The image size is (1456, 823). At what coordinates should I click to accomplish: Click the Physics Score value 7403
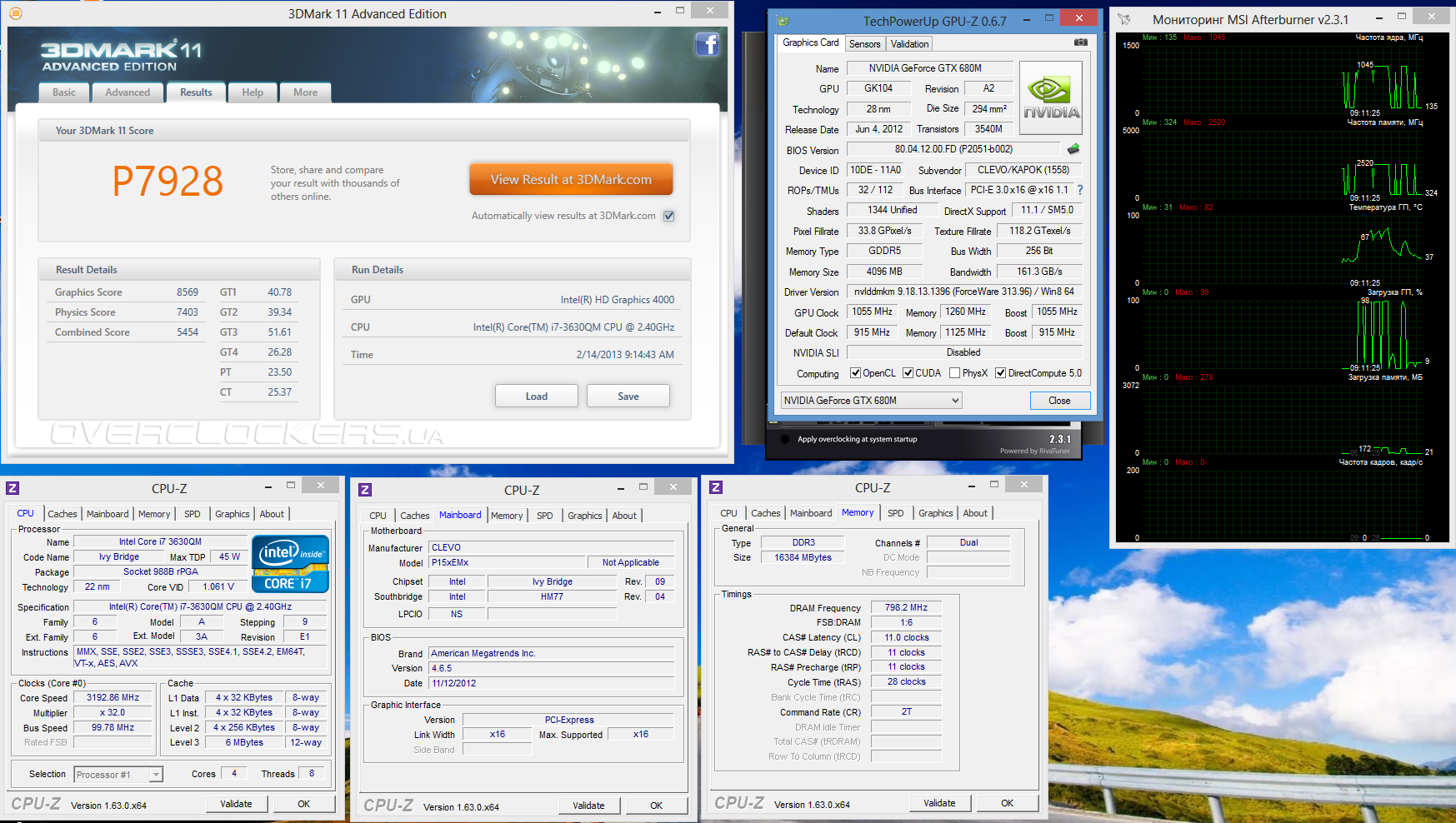coord(188,312)
